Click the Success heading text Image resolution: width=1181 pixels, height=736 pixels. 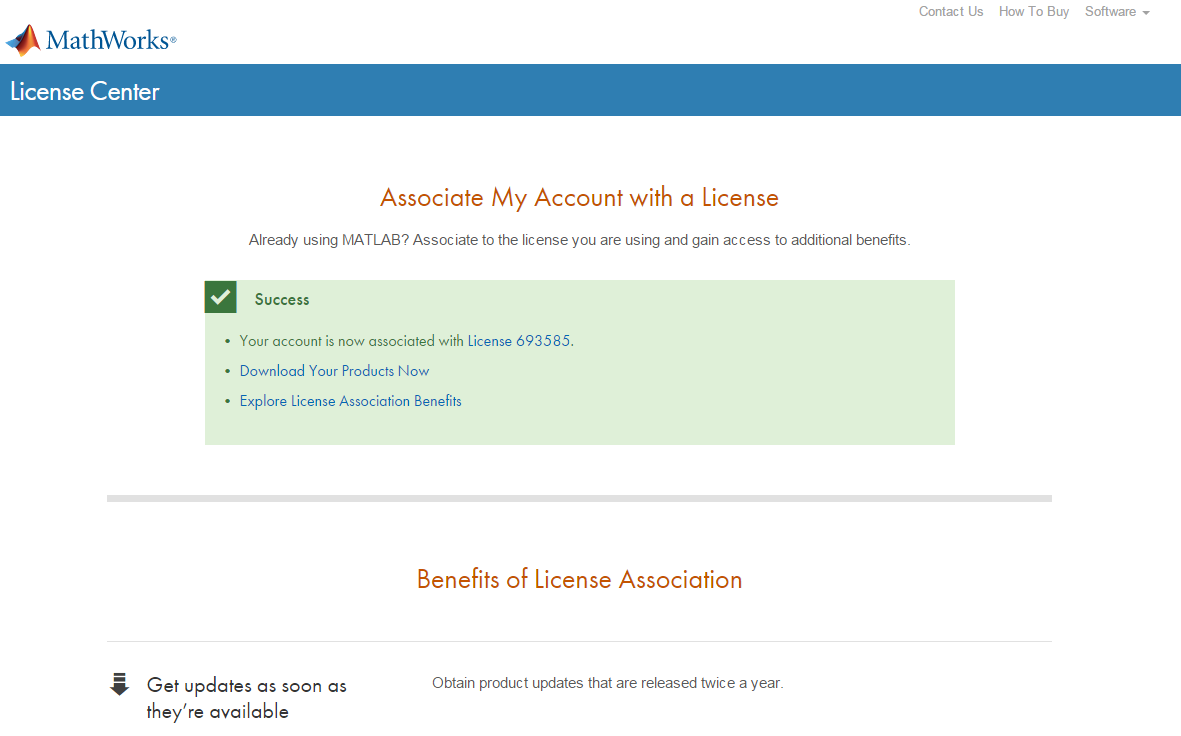(x=282, y=299)
